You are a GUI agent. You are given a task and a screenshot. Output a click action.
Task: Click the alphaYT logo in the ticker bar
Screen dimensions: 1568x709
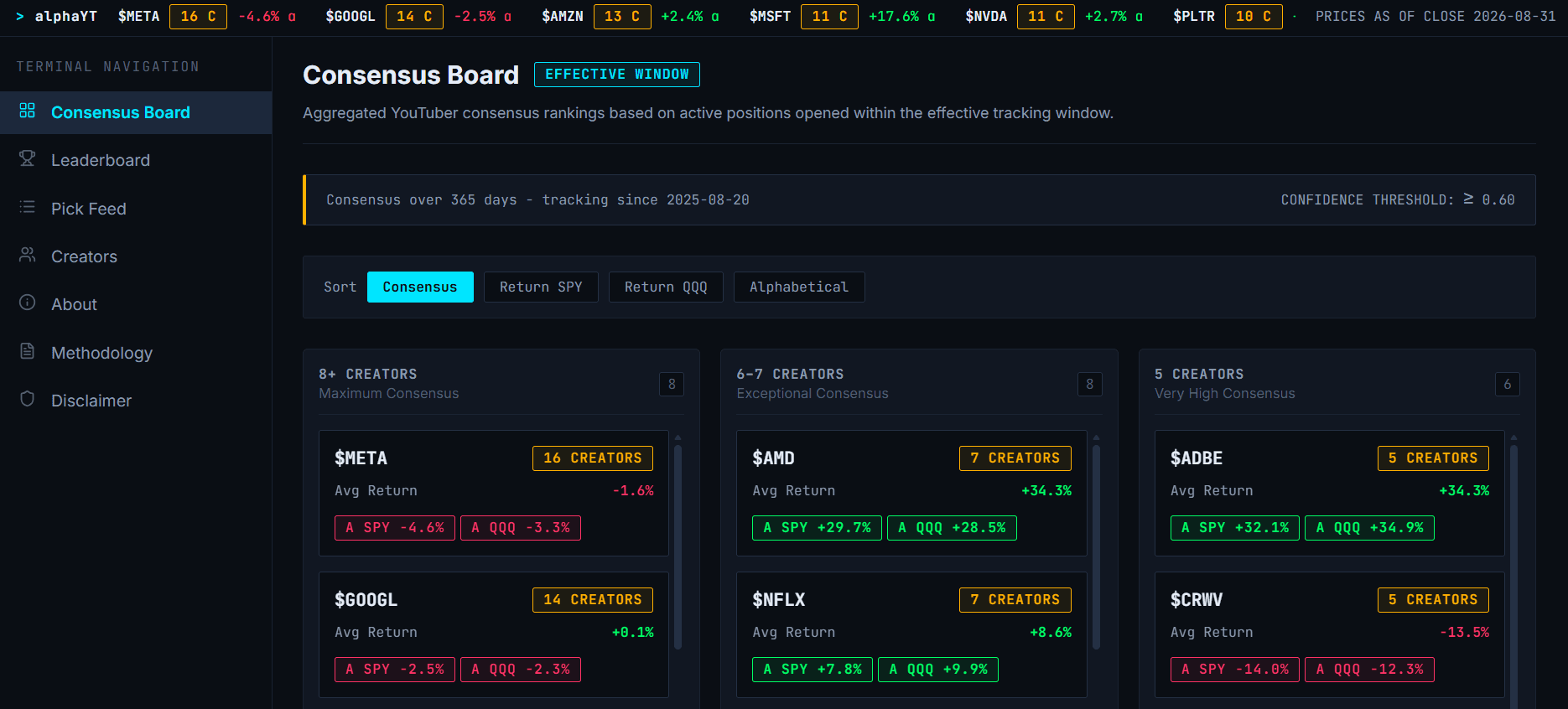tap(57, 16)
